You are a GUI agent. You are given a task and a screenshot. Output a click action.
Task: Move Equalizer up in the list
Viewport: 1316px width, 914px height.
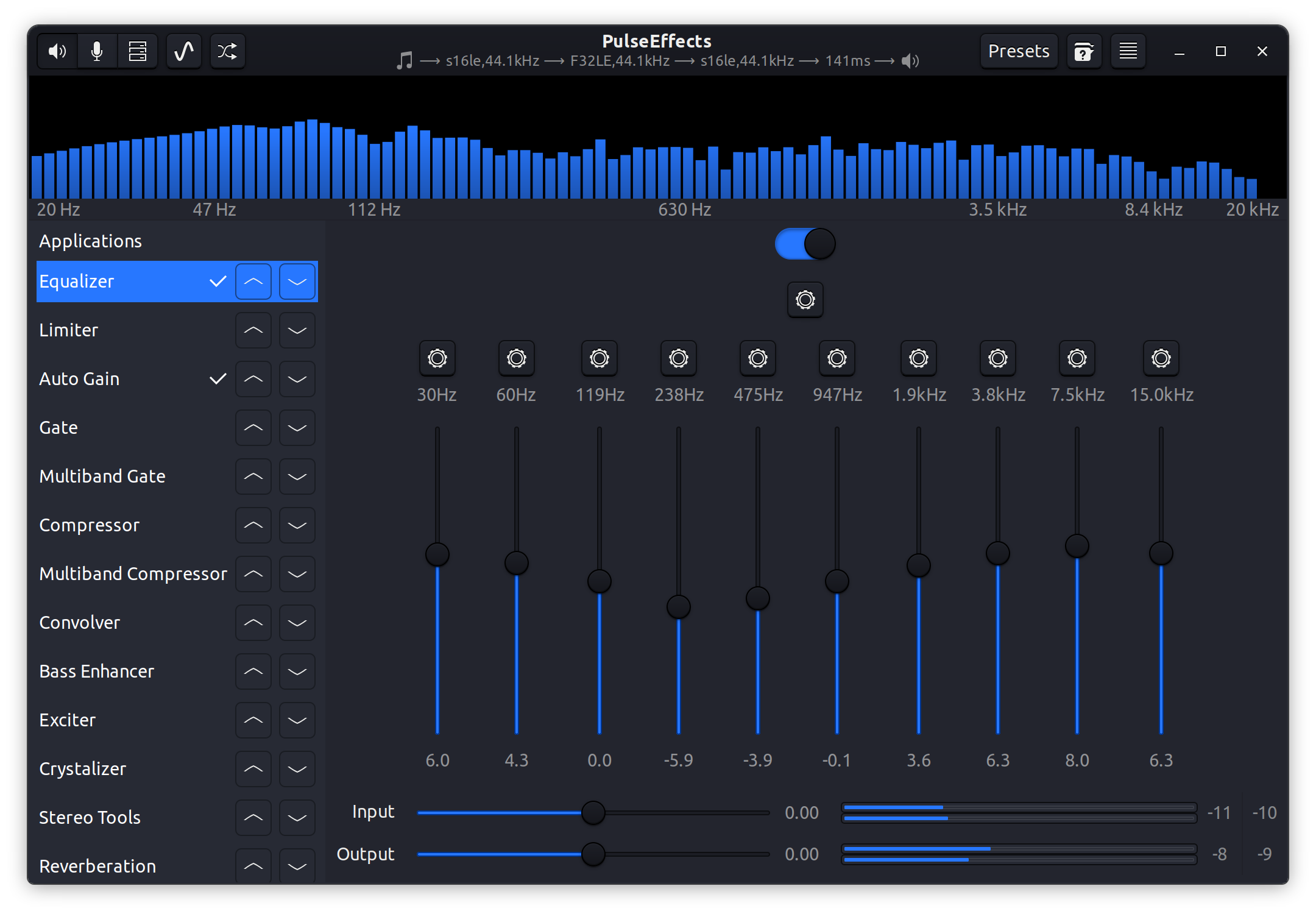(x=253, y=282)
